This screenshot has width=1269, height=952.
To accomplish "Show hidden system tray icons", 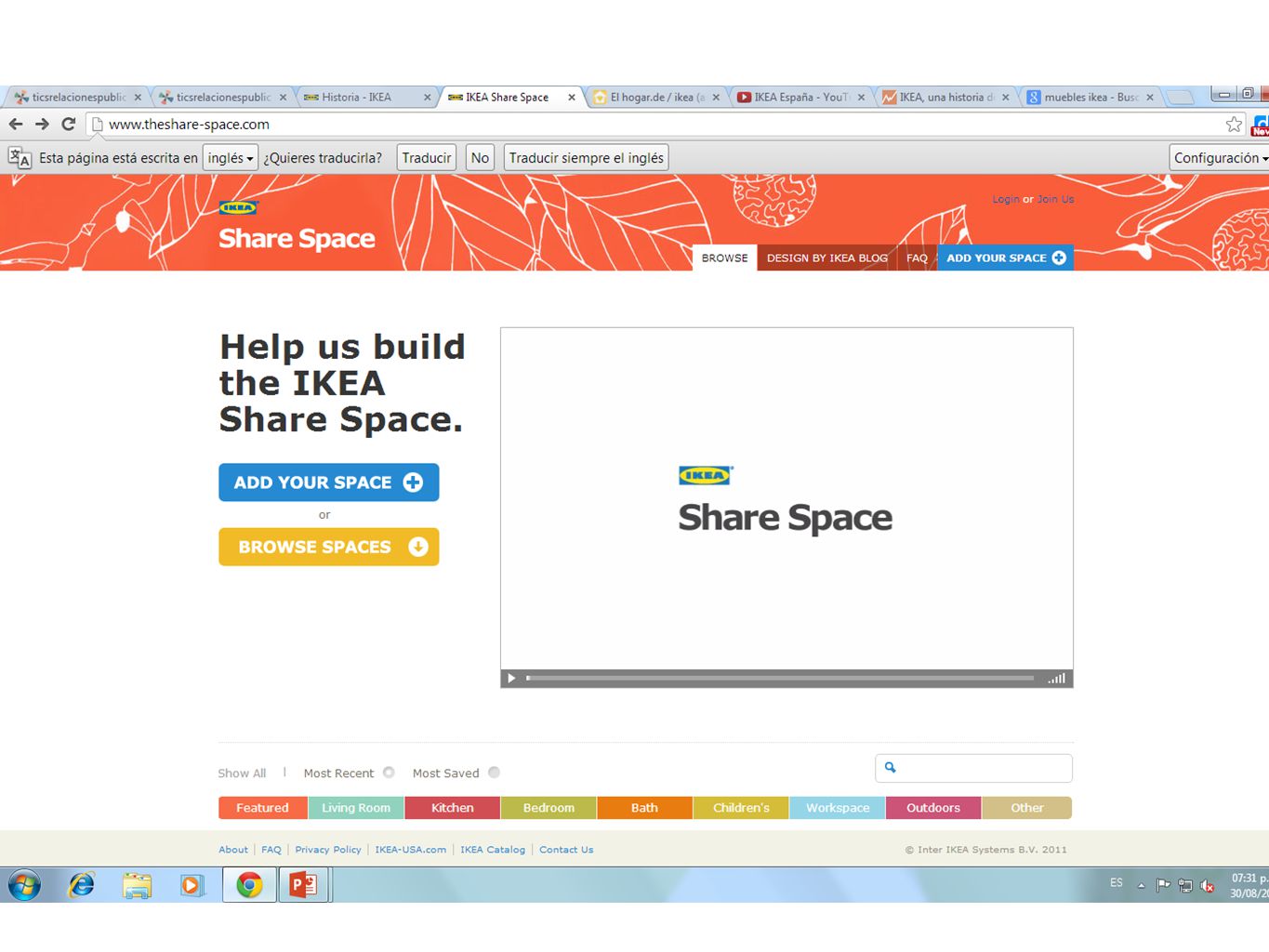I will click(x=1141, y=886).
